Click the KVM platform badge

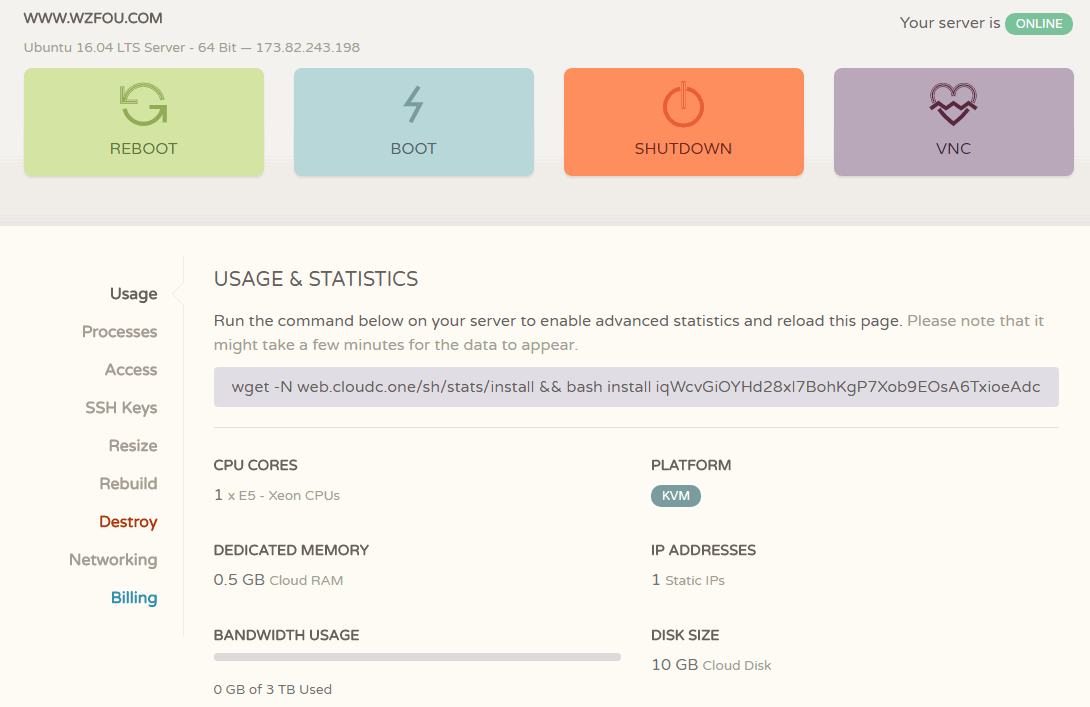pos(676,496)
